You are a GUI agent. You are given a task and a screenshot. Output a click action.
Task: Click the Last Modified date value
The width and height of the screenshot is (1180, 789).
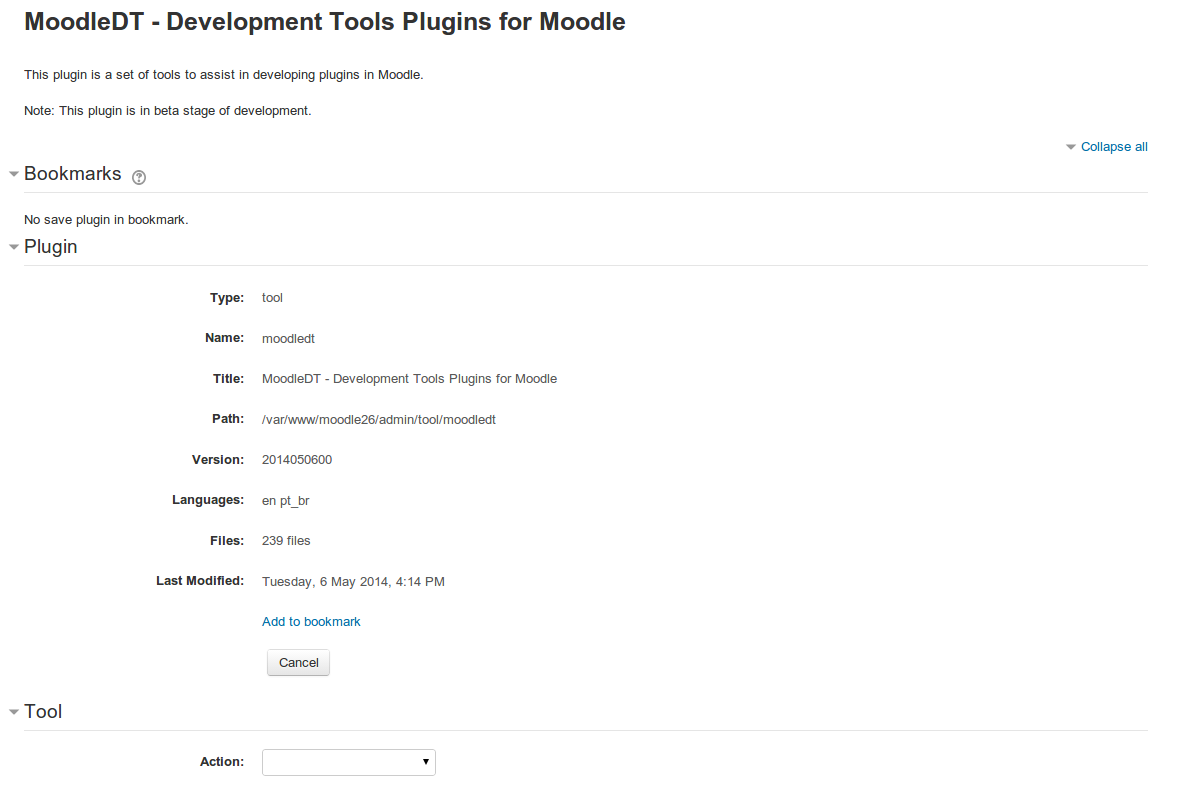click(x=353, y=581)
